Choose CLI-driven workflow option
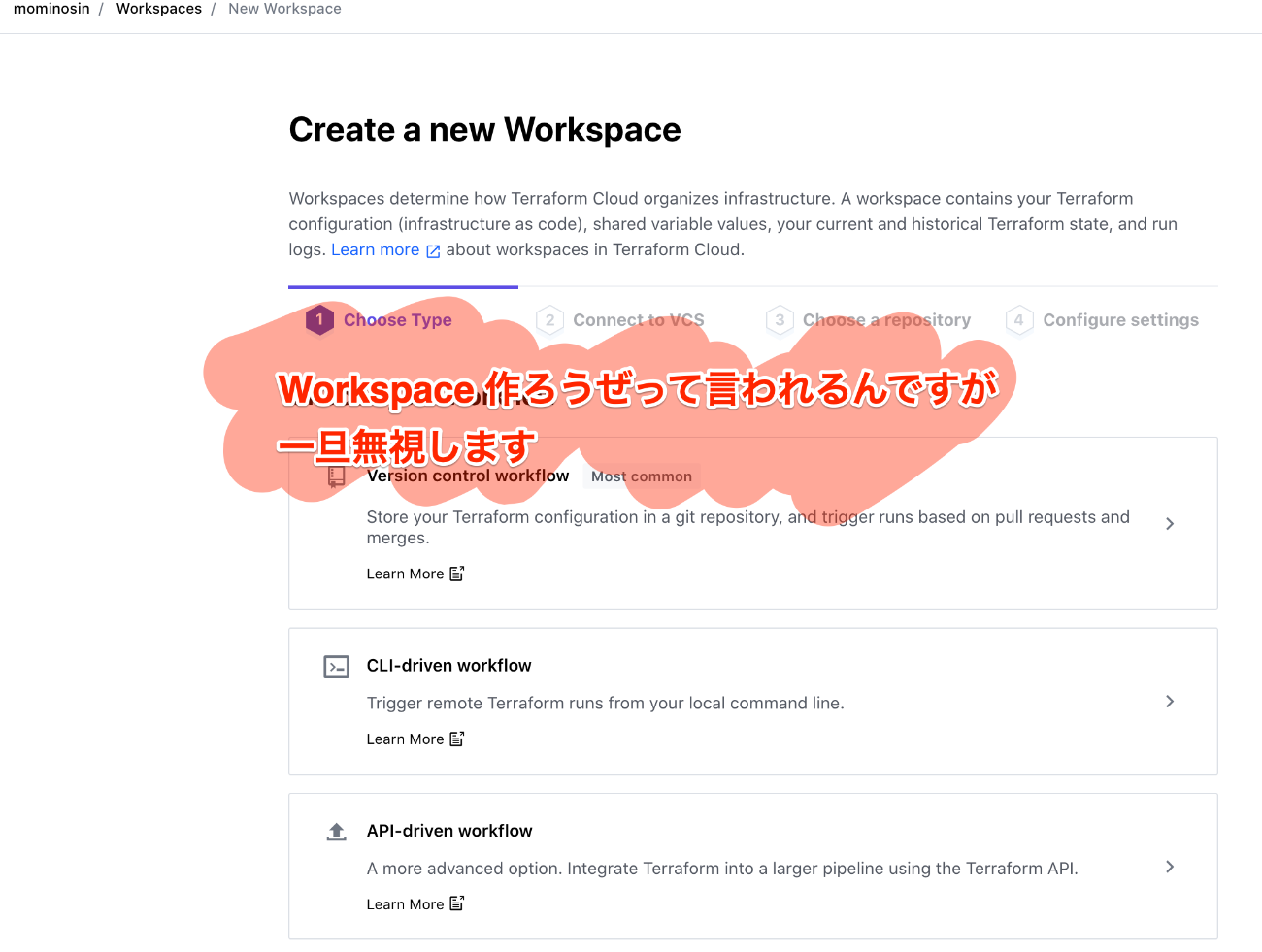Screen dimensions: 1262x952 pyautogui.click(x=752, y=702)
